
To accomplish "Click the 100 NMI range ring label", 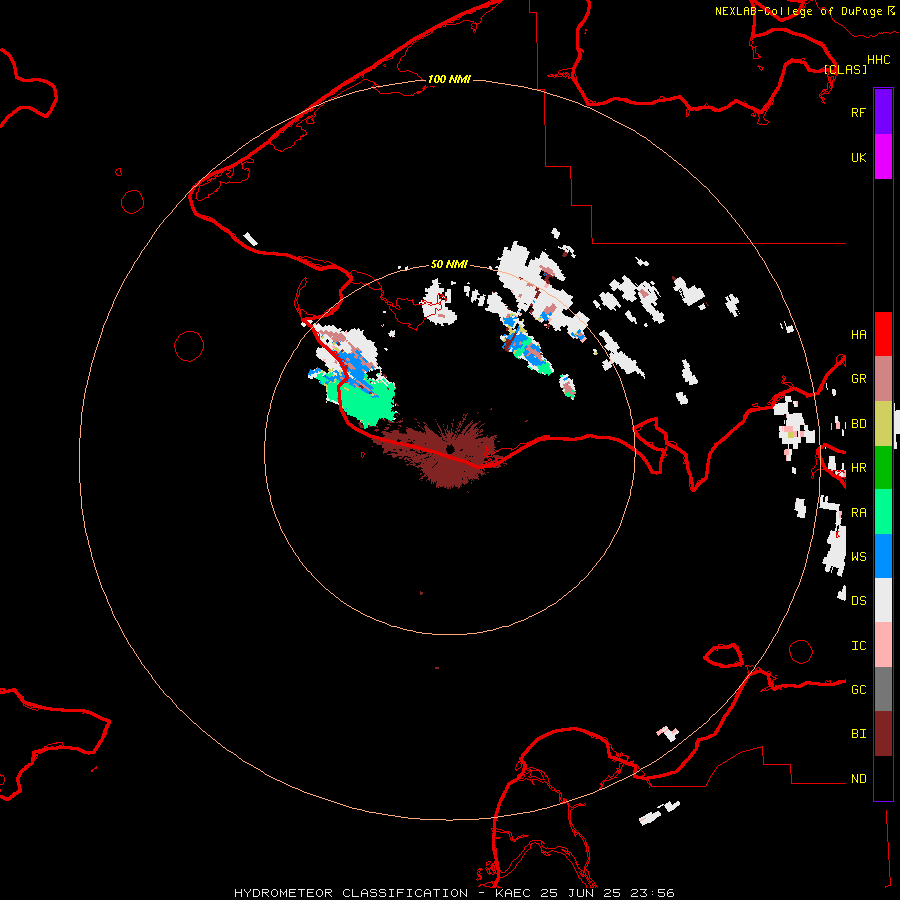I will (x=449, y=79).
